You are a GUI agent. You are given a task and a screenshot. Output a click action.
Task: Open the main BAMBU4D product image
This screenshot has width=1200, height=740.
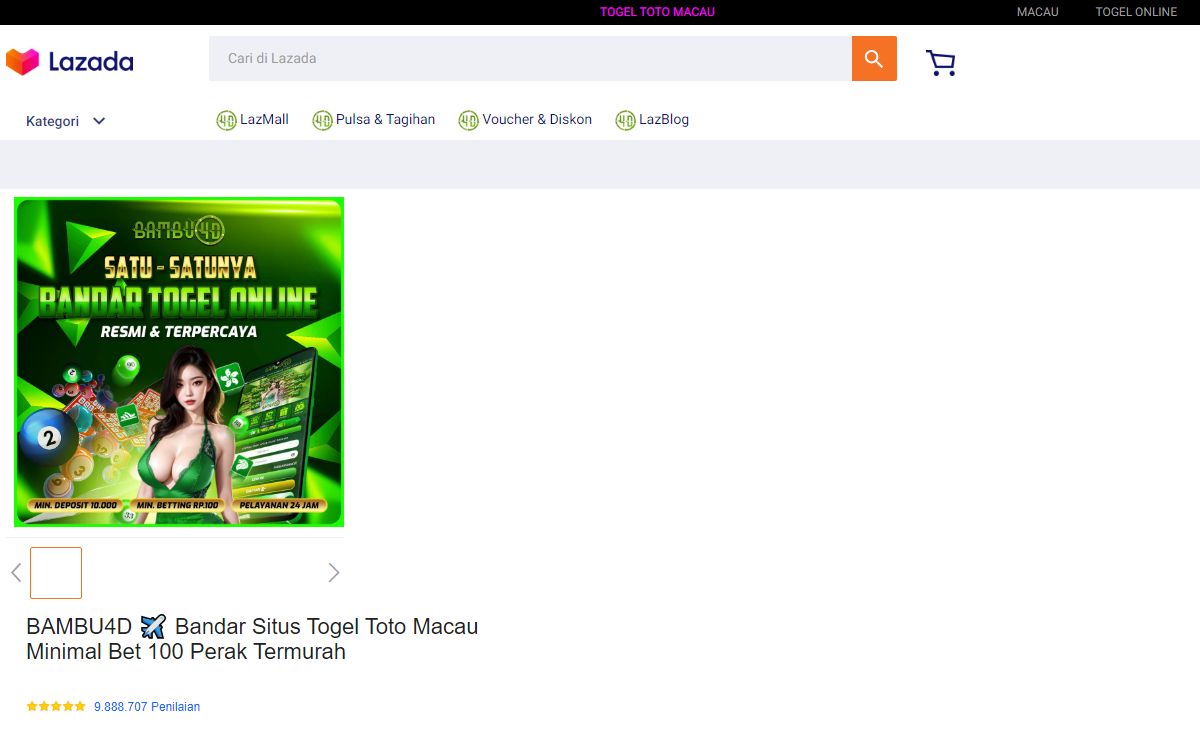pyautogui.click(x=179, y=362)
